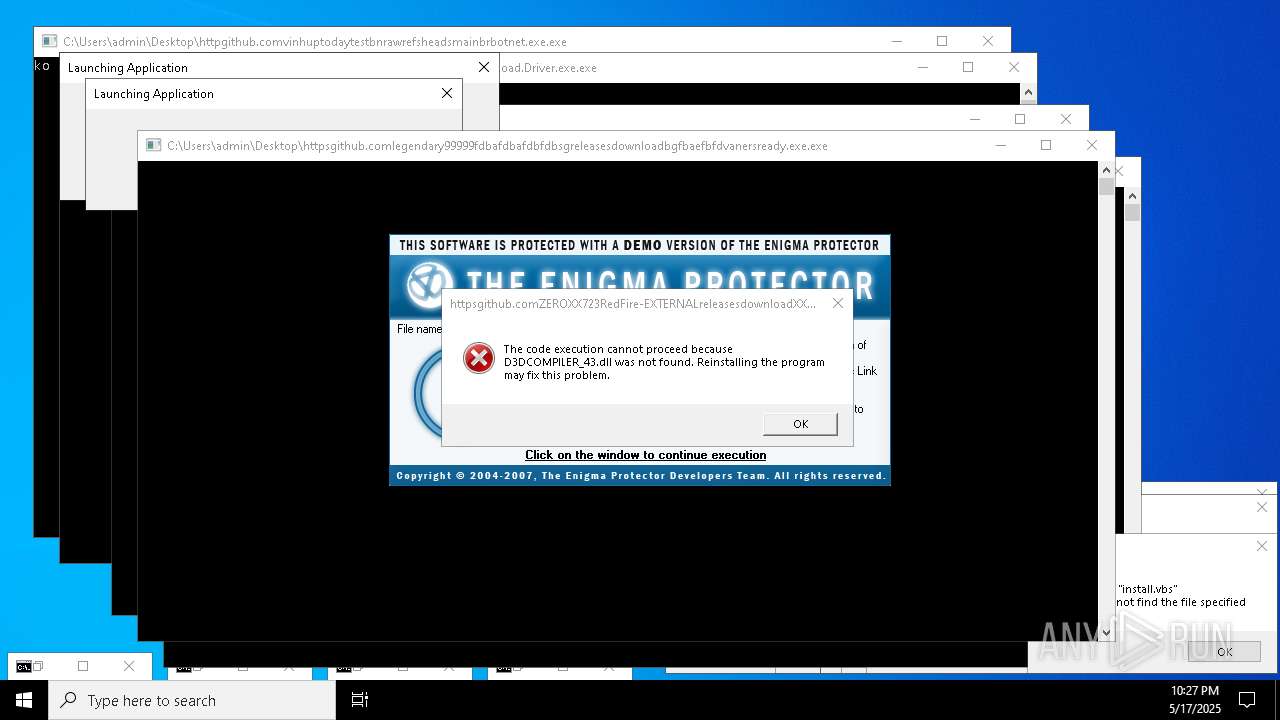1280x720 pixels.
Task: Open Task View from the taskbar
Action: pyautogui.click(x=360, y=700)
